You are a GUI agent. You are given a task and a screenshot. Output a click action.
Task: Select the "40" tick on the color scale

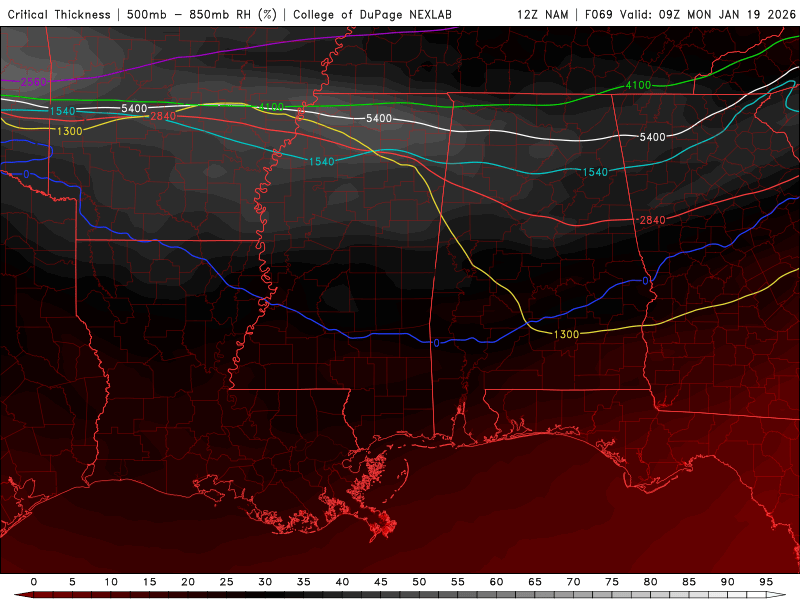pyautogui.click(x=342, y=582)
